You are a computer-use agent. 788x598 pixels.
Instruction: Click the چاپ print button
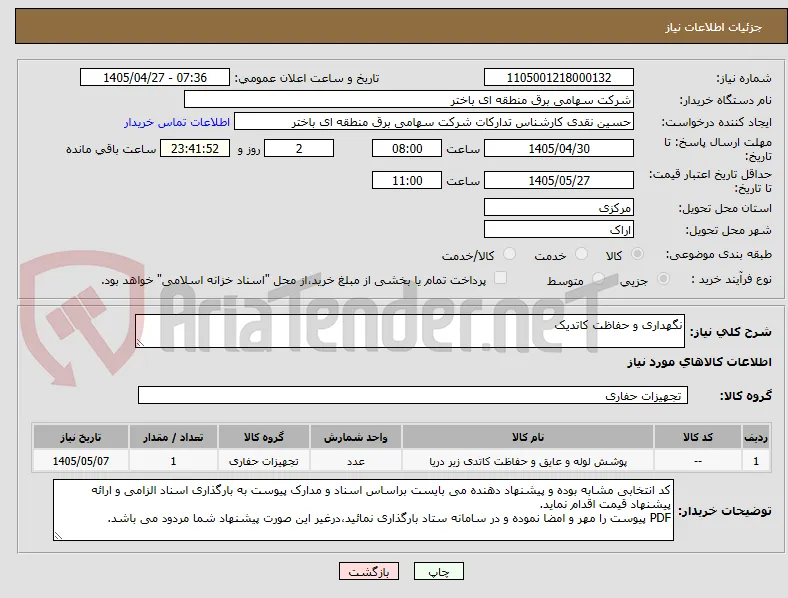[439, 571]
